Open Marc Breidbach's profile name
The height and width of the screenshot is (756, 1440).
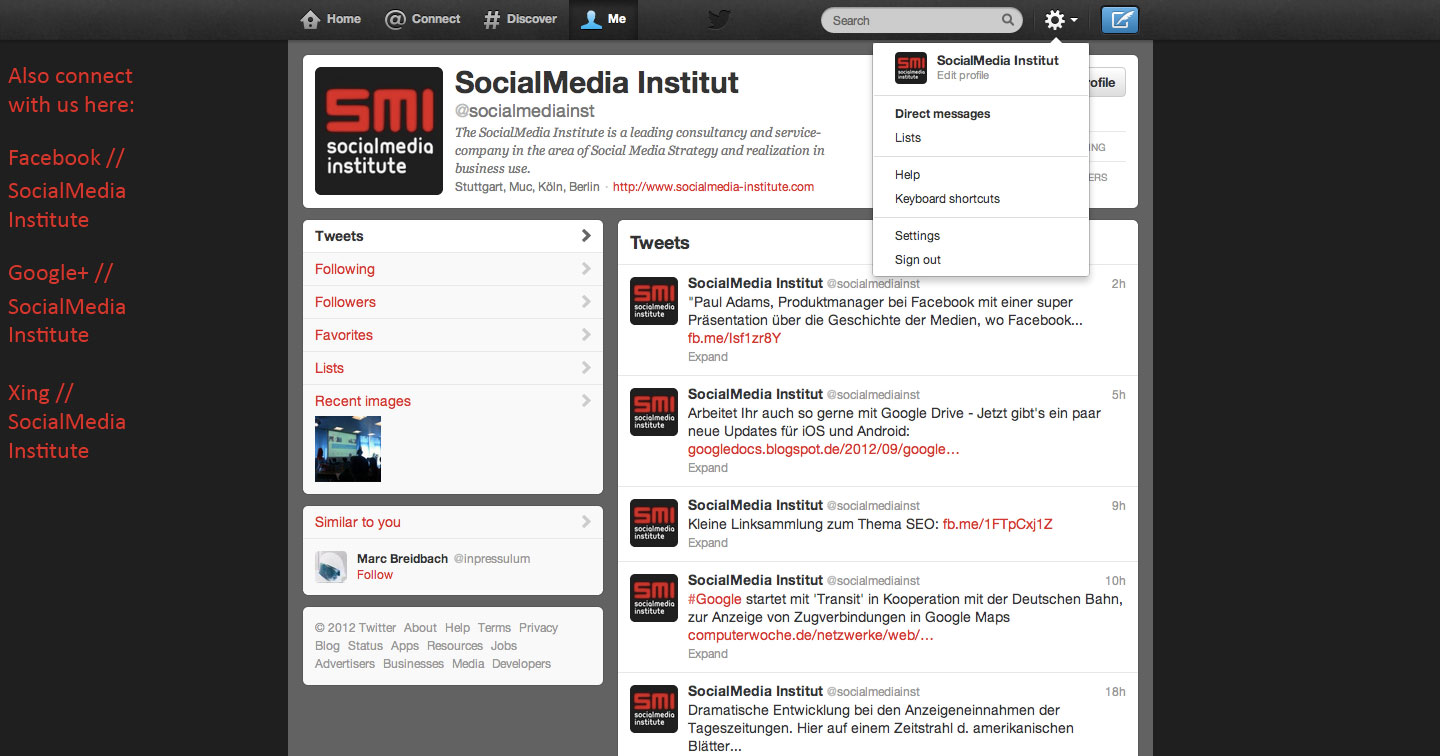402,559
